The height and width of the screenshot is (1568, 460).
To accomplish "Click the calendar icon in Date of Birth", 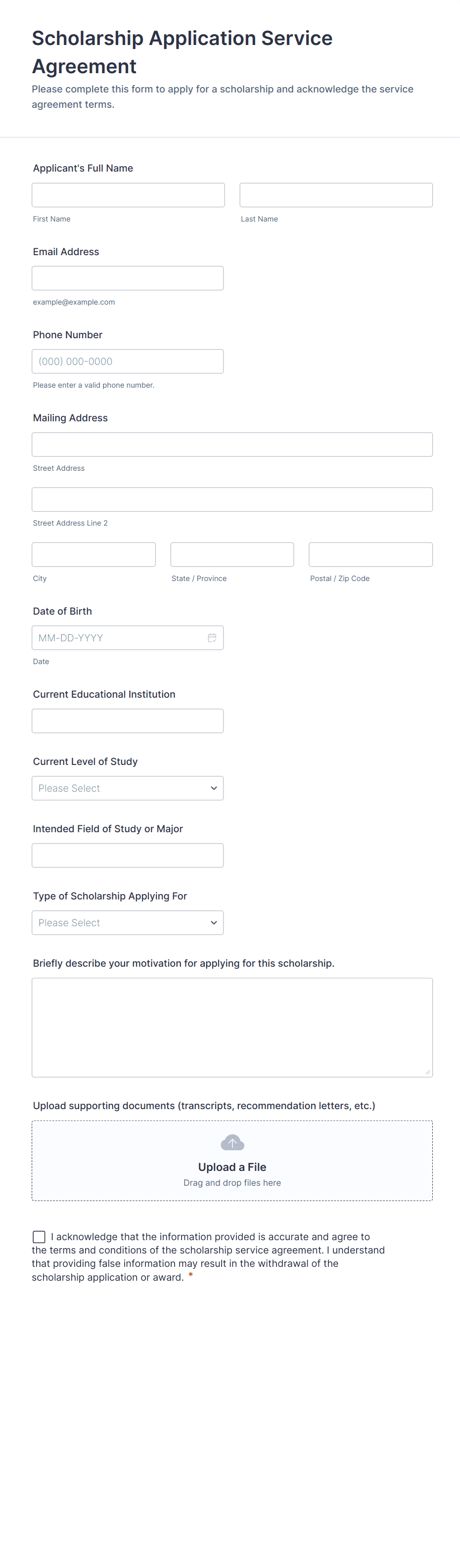I will (212, 638).
